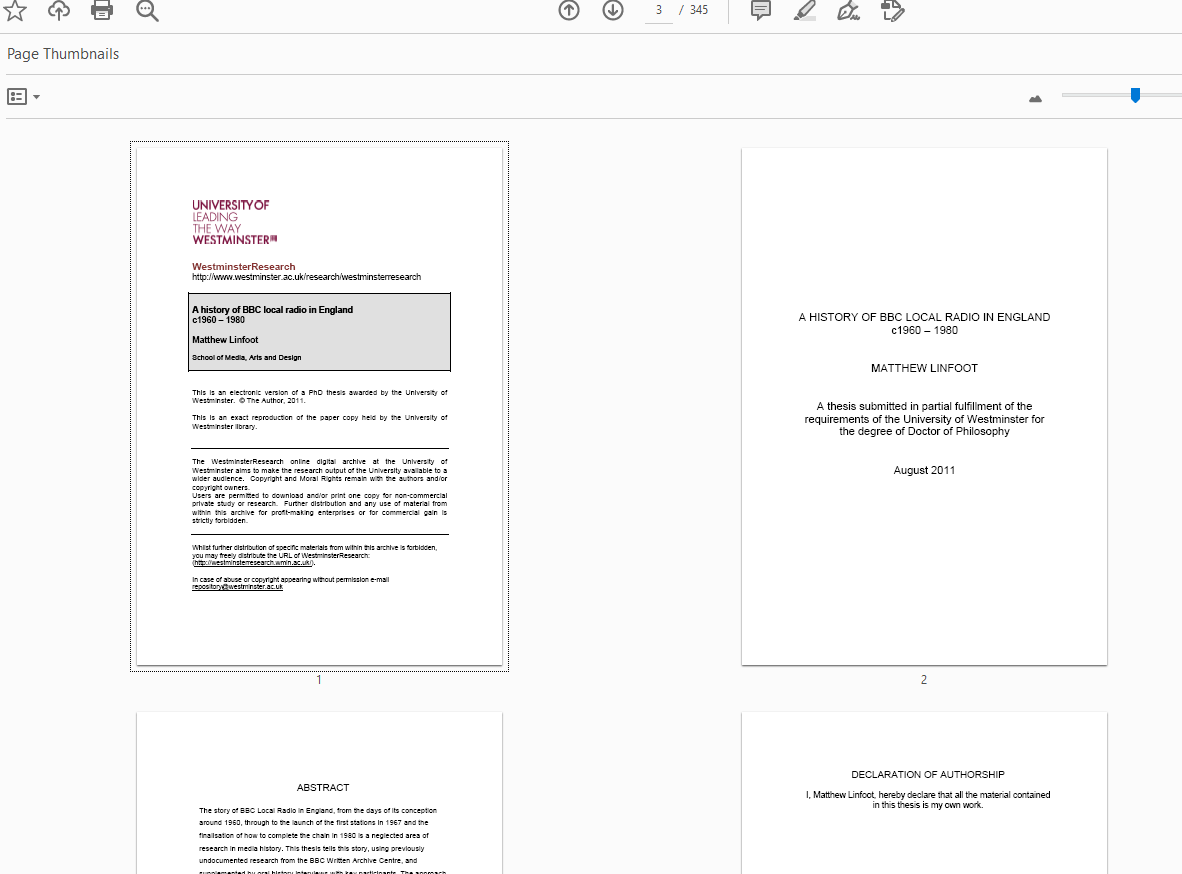Click the bookmark star icon
The image size is (1182, 874).
(15, 11)
